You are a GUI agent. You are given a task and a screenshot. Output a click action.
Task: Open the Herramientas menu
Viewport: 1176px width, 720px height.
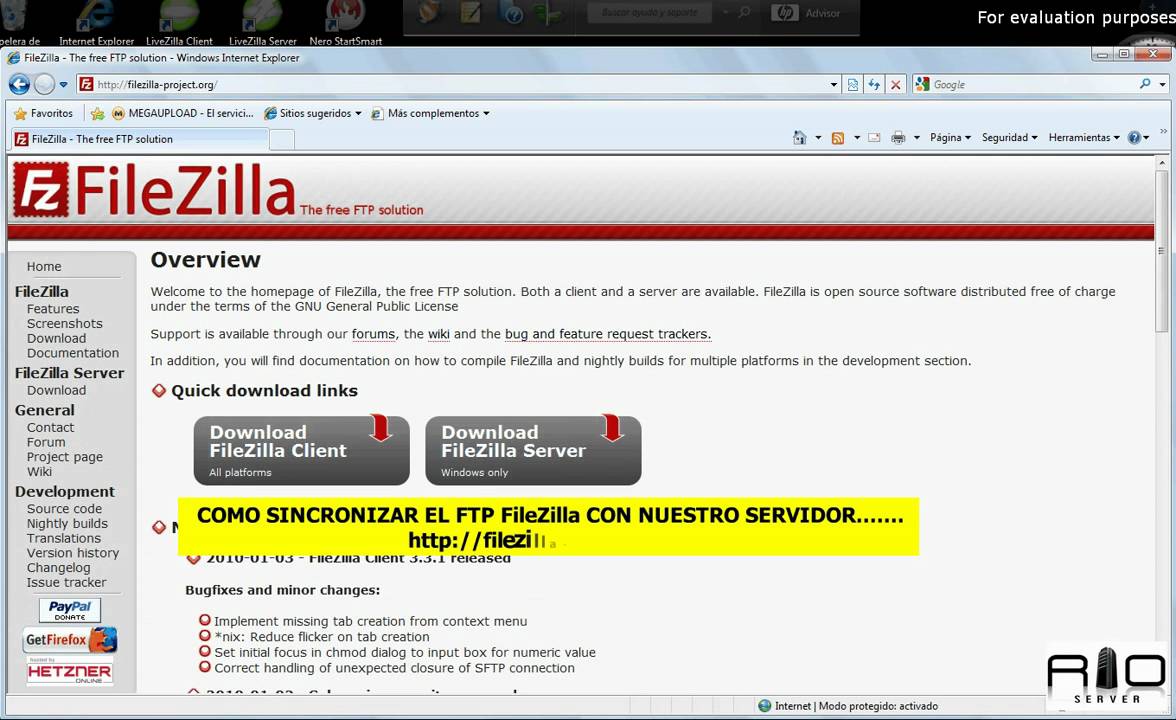(x=1084, y=137)
